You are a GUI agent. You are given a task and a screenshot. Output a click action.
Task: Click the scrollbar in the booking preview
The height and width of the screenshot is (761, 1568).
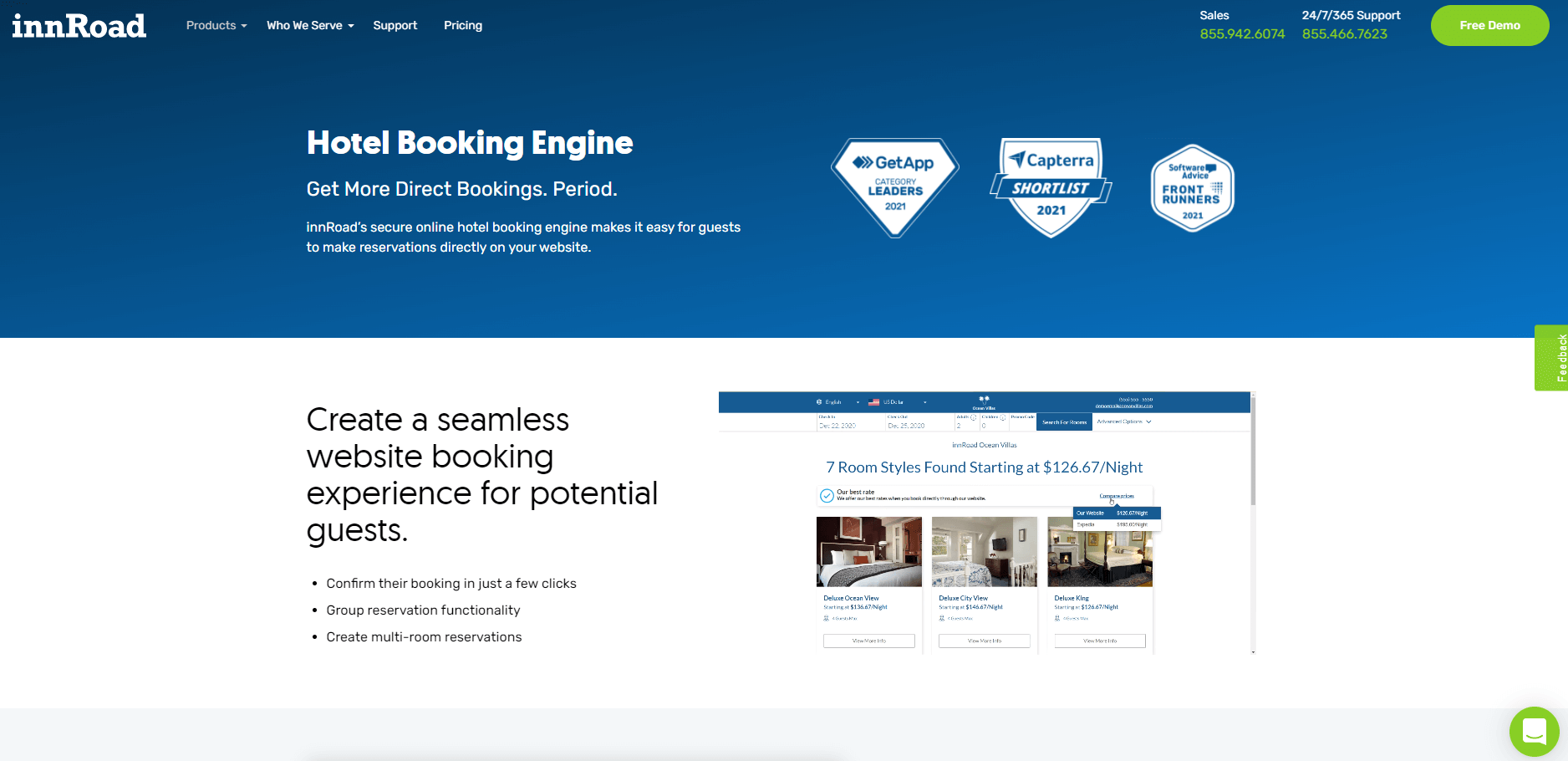[x=1253, y=523]
